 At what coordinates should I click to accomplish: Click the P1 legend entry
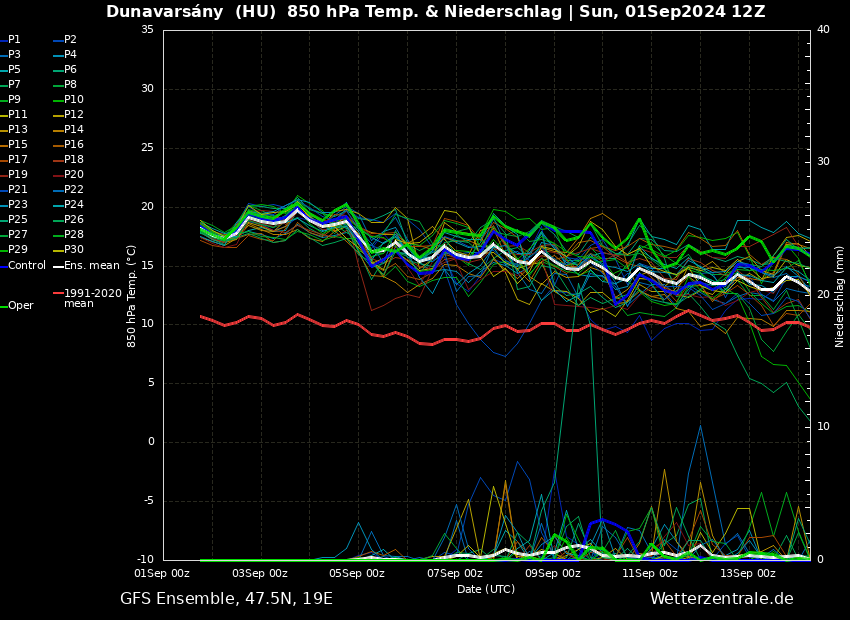click(x=14, y=40)
